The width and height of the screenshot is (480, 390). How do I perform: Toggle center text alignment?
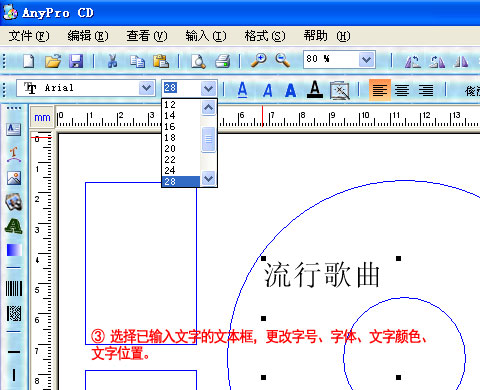coord(402,90)
